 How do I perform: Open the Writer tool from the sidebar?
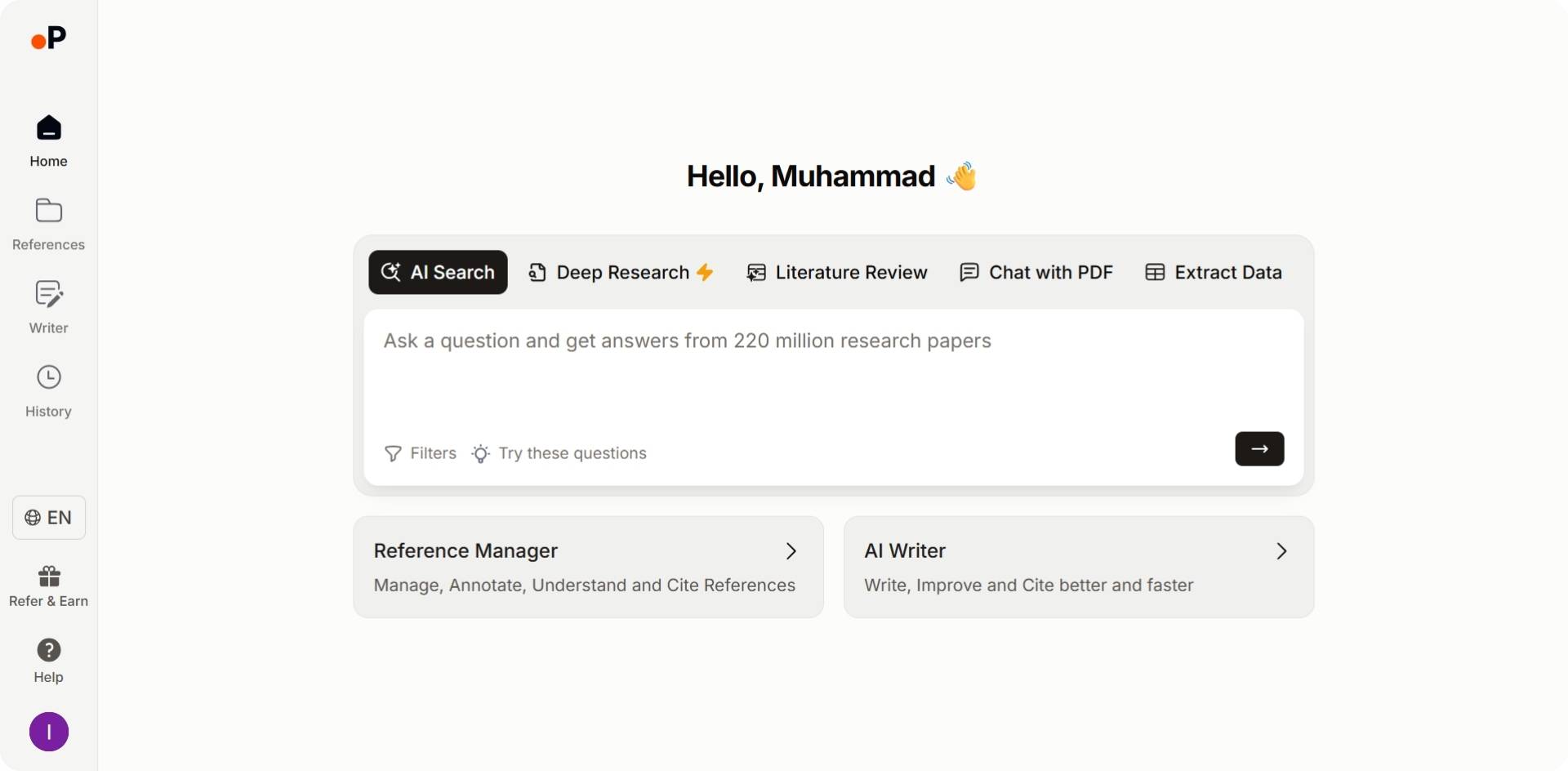48,306
